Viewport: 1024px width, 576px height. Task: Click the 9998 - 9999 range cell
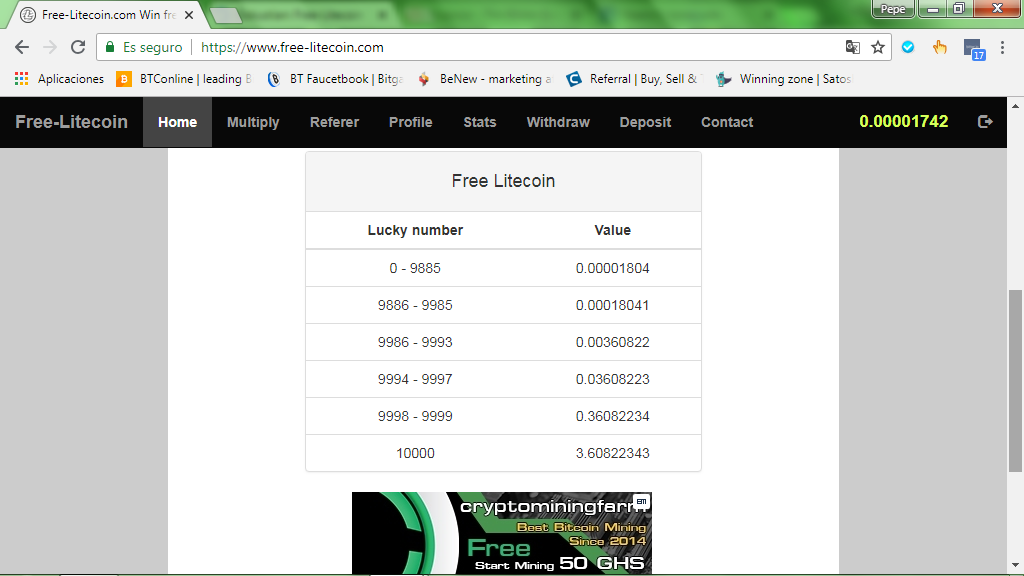coord(415,416)
